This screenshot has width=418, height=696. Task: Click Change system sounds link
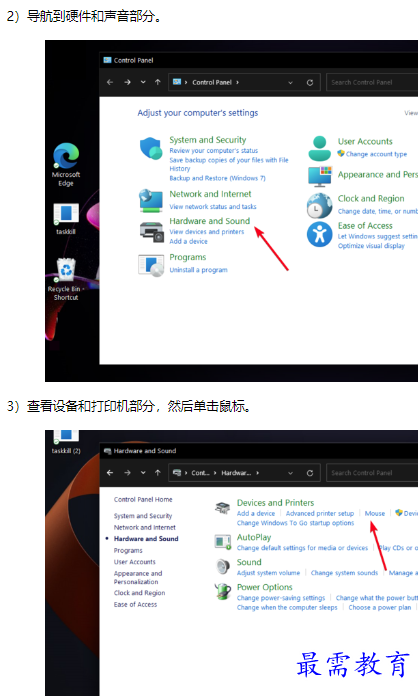(x=344, y=573)
